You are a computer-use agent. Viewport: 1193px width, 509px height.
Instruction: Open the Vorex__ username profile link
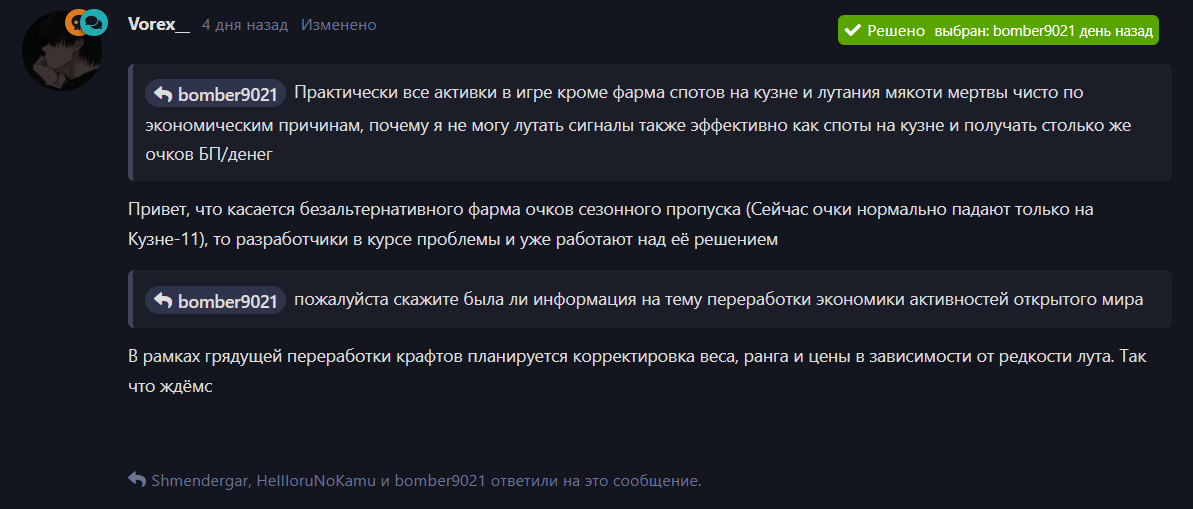tap(159, 25)
